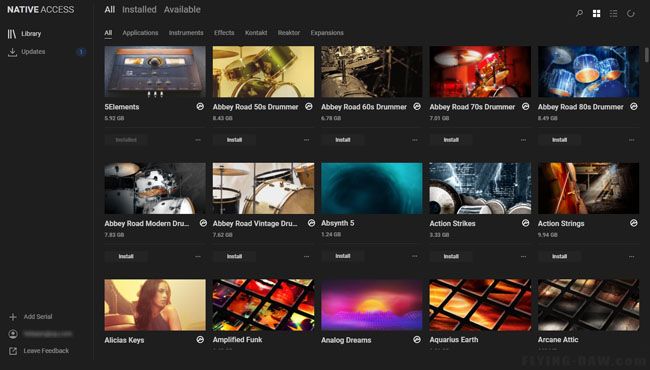650x370 pixels.
Task: Filter by Instruments category
Action: click(186, 33)
